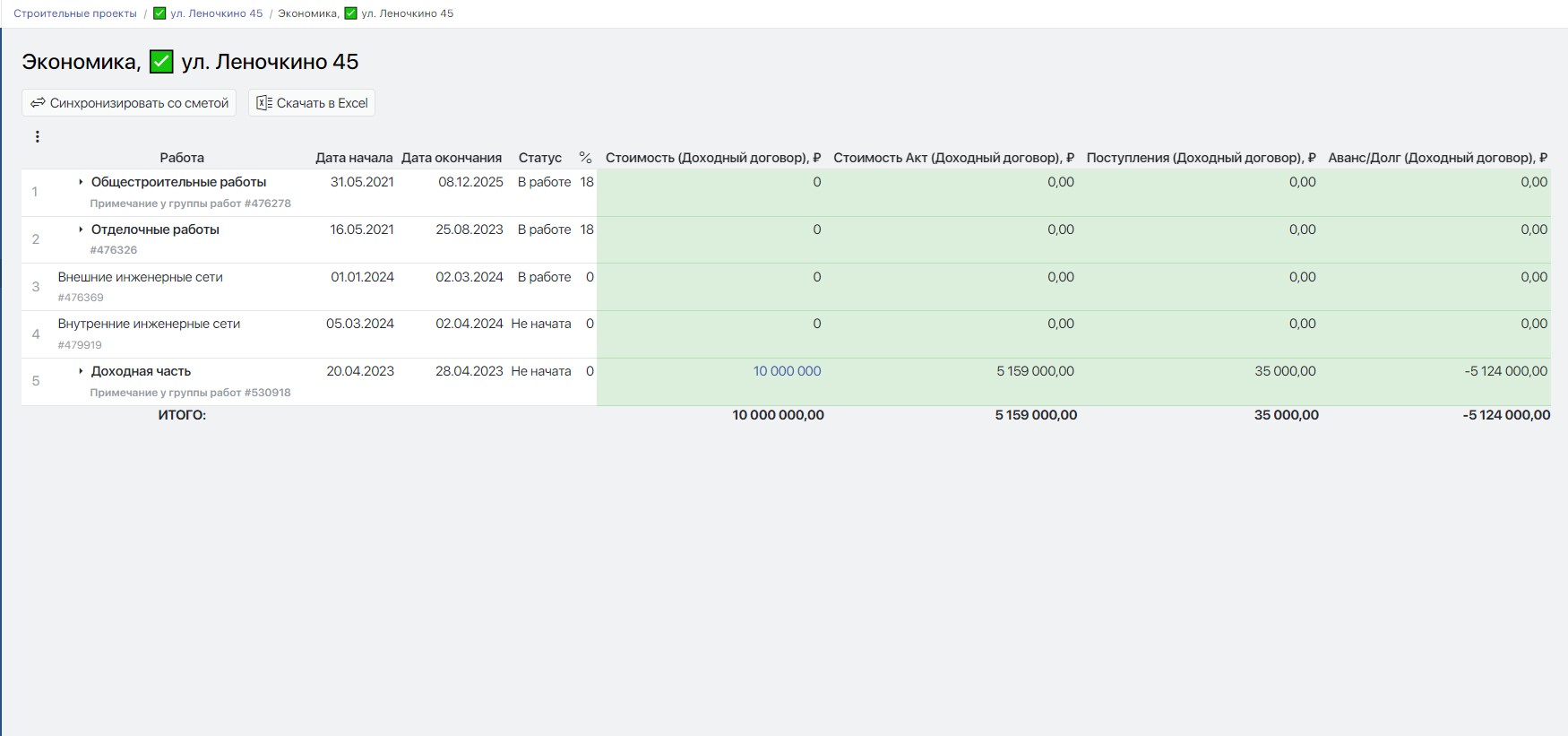Expand the Доходная часть group
Screen dimensions: 1568x736
click(81, 371)
